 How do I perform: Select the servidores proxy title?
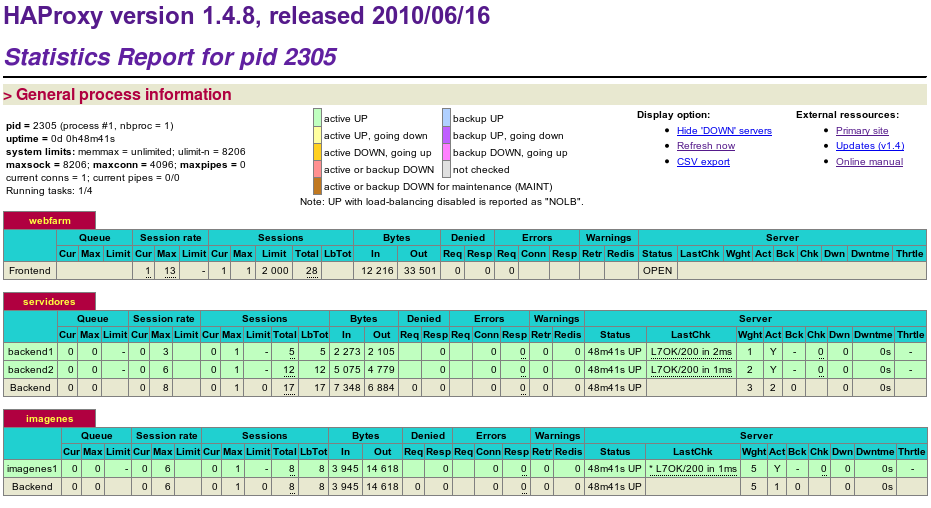point(49,301)
